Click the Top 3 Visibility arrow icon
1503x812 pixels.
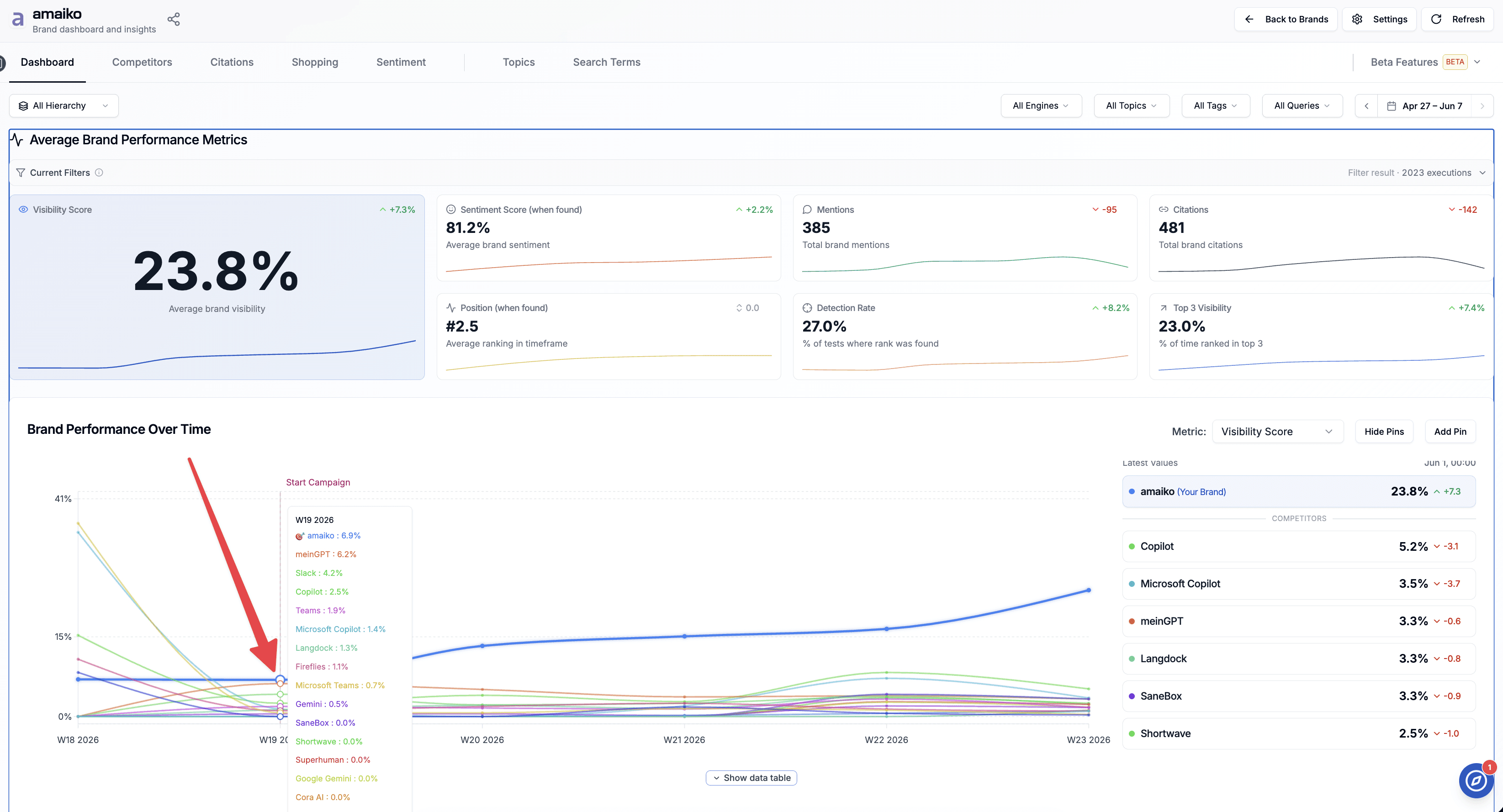pos(1164,307)
